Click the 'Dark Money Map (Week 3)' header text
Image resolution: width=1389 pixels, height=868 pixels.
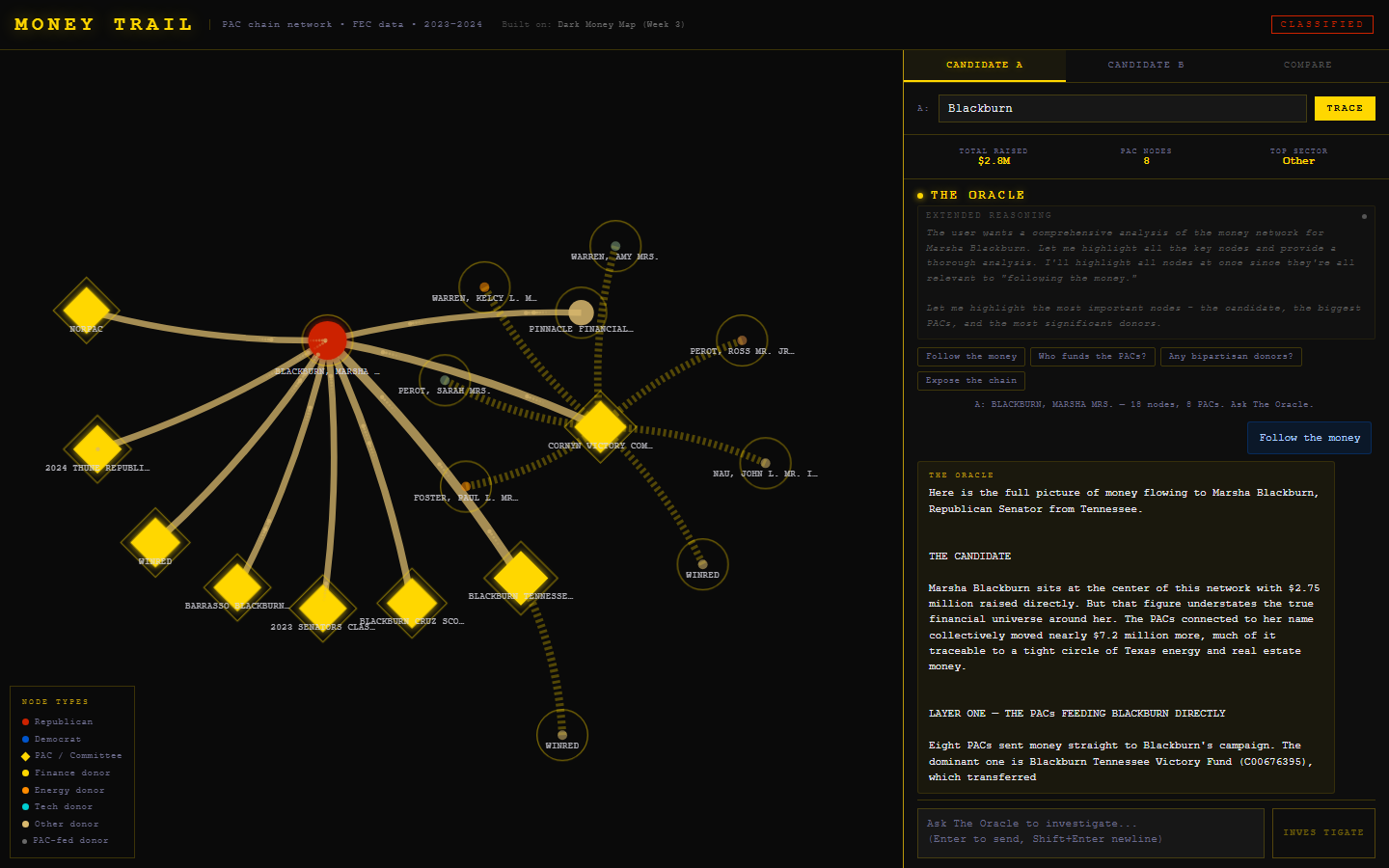(621, 24)
